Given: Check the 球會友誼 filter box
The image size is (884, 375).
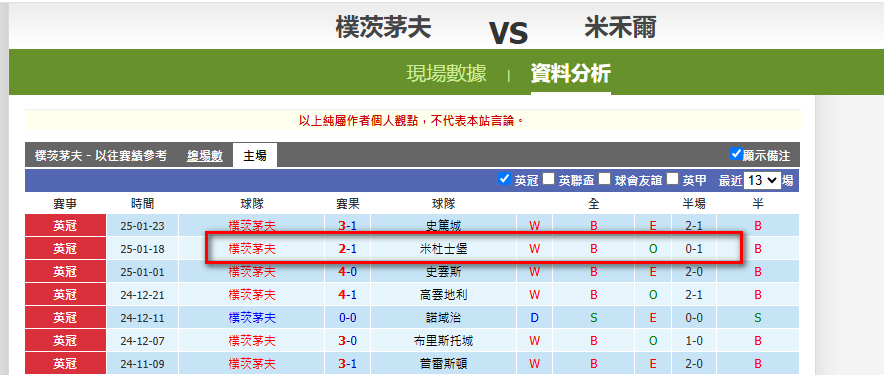Looking at the screenshot, I should point(604,179).
